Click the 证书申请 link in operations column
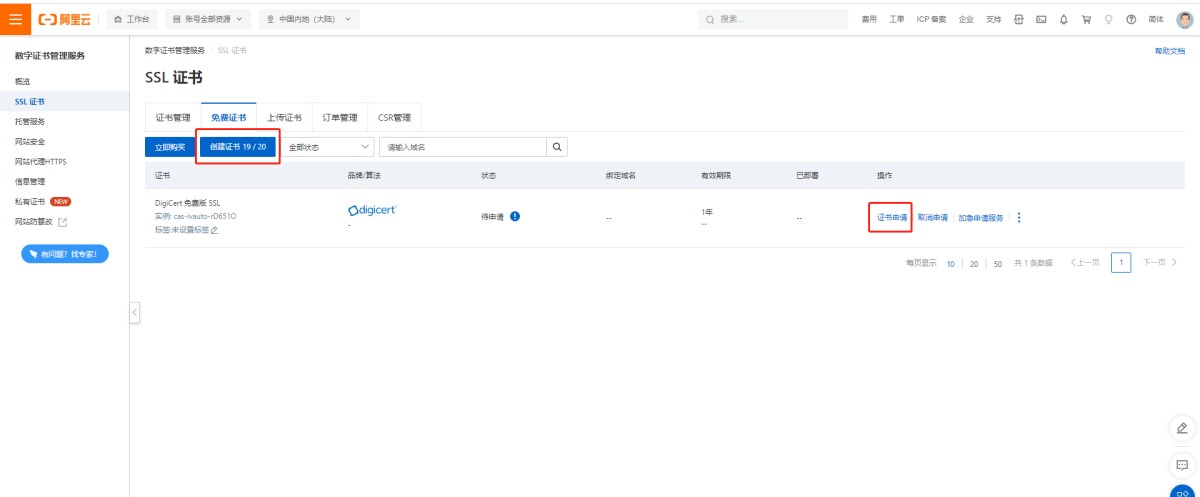The width and height of the screenshot is (1200, 497). [x=889, y=217]
